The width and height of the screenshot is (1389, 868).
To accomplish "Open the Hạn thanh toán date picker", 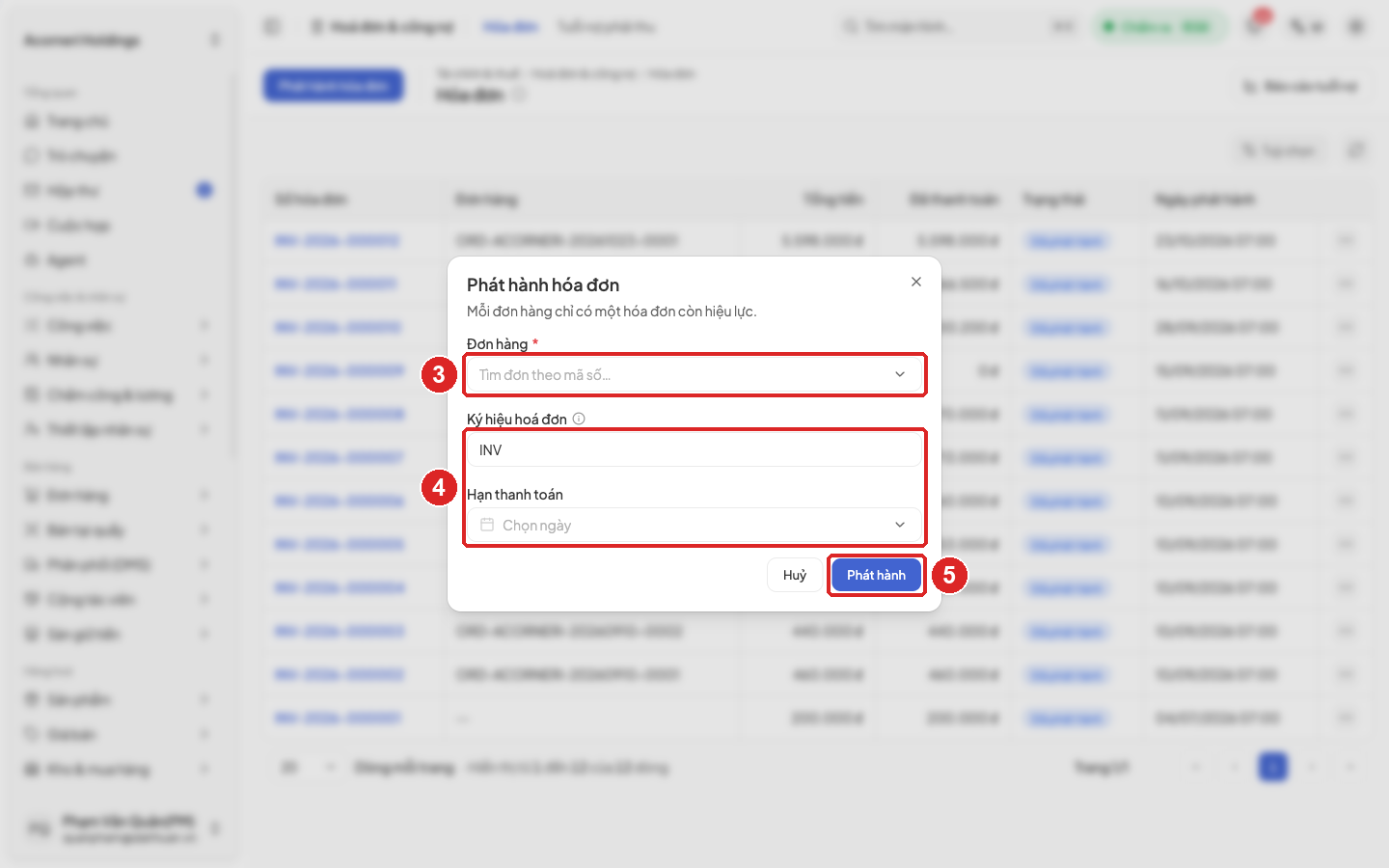I will (x=694, y=525).
